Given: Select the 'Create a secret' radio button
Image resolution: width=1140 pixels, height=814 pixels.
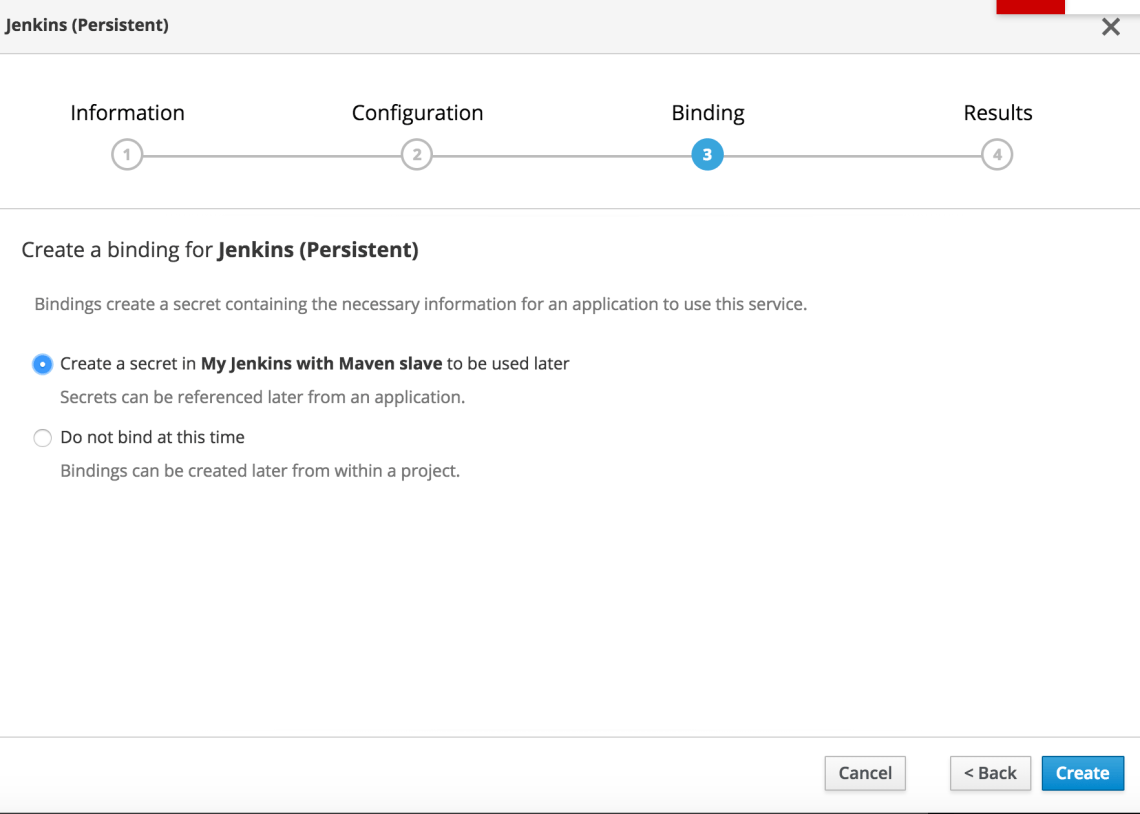Looking at the screenshot, I should click(x=42, y=364).
